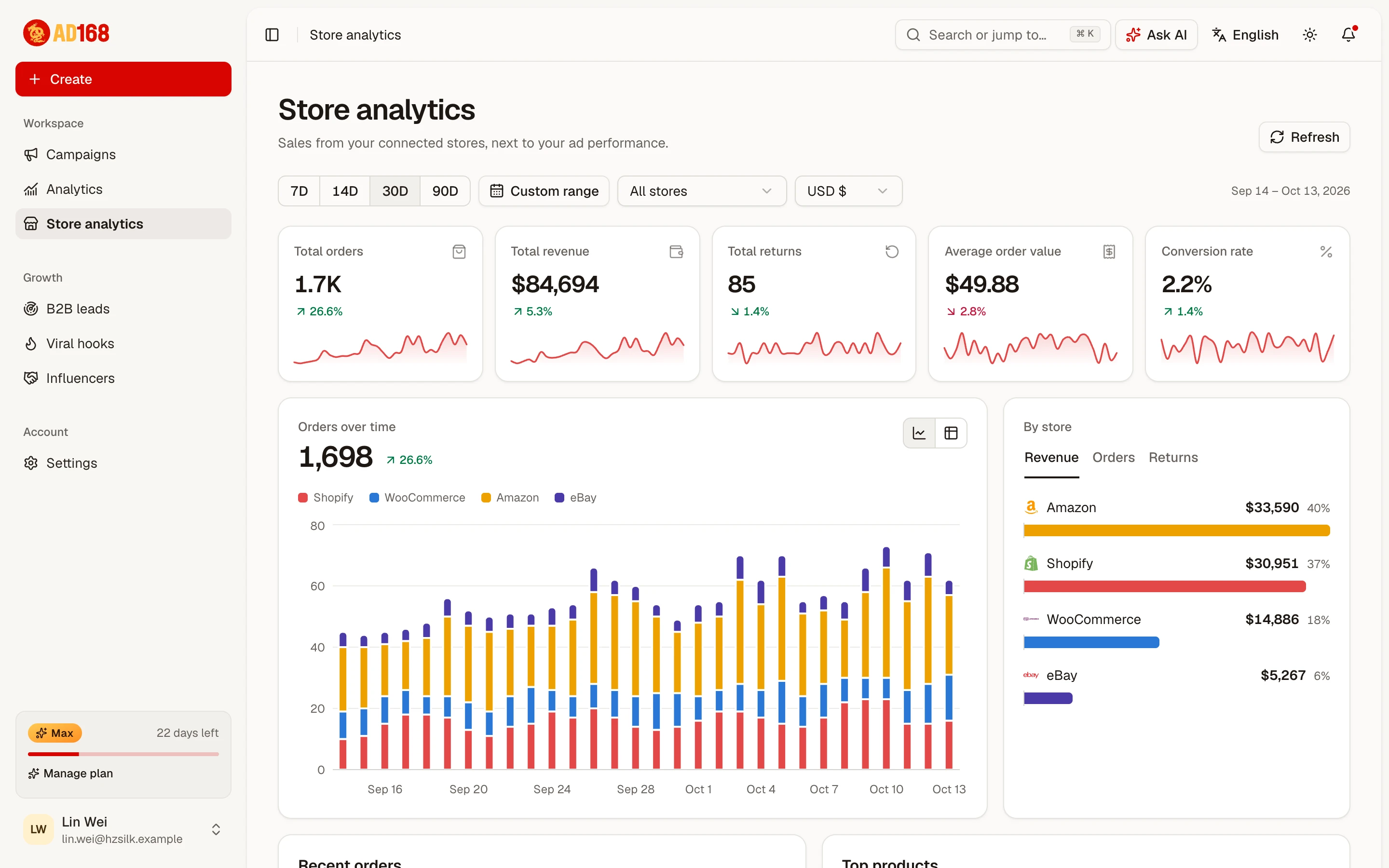Click the Refresh button
This screenshot has width=1389, height=868.
click(1304, 137)
